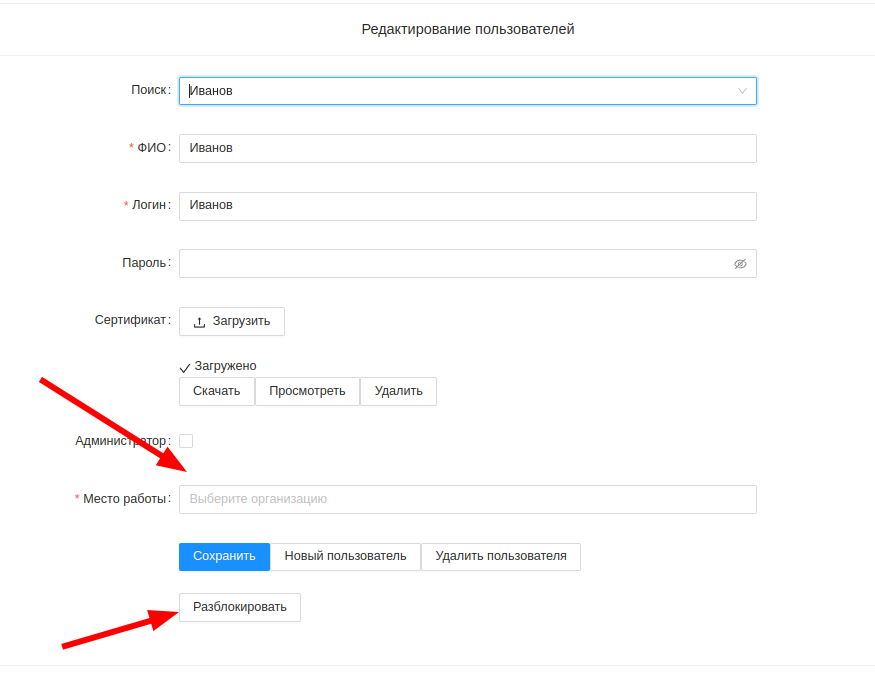Click into the Логин input field
The width and height of the screenshot is (875, 676).
pyautogui.click(x=467, y=206)
